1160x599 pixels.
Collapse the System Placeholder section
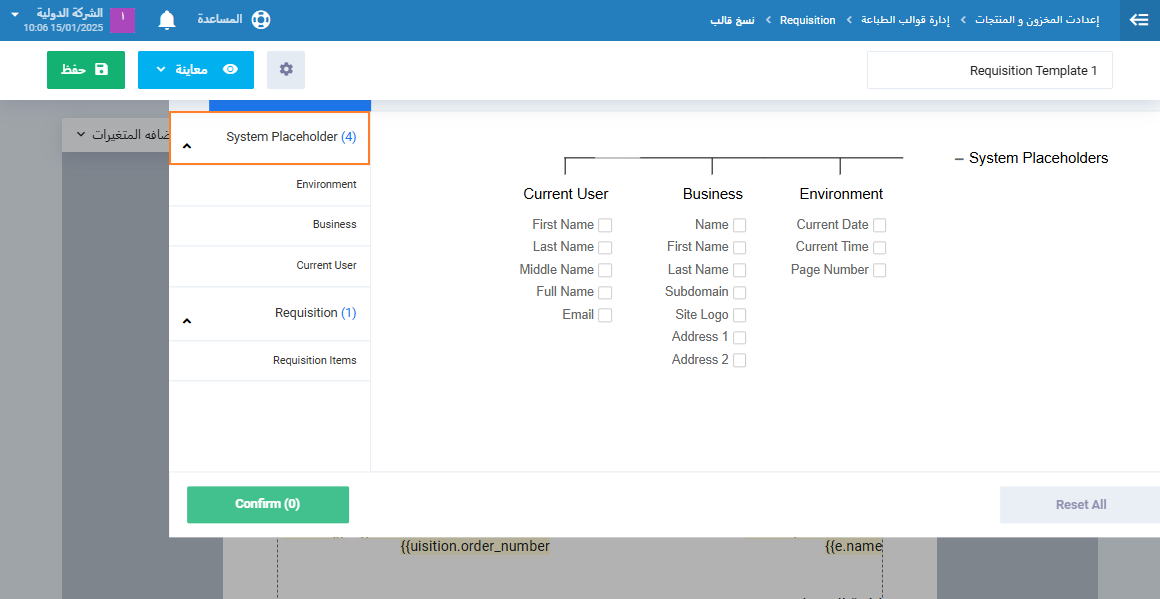coord(186,146)
